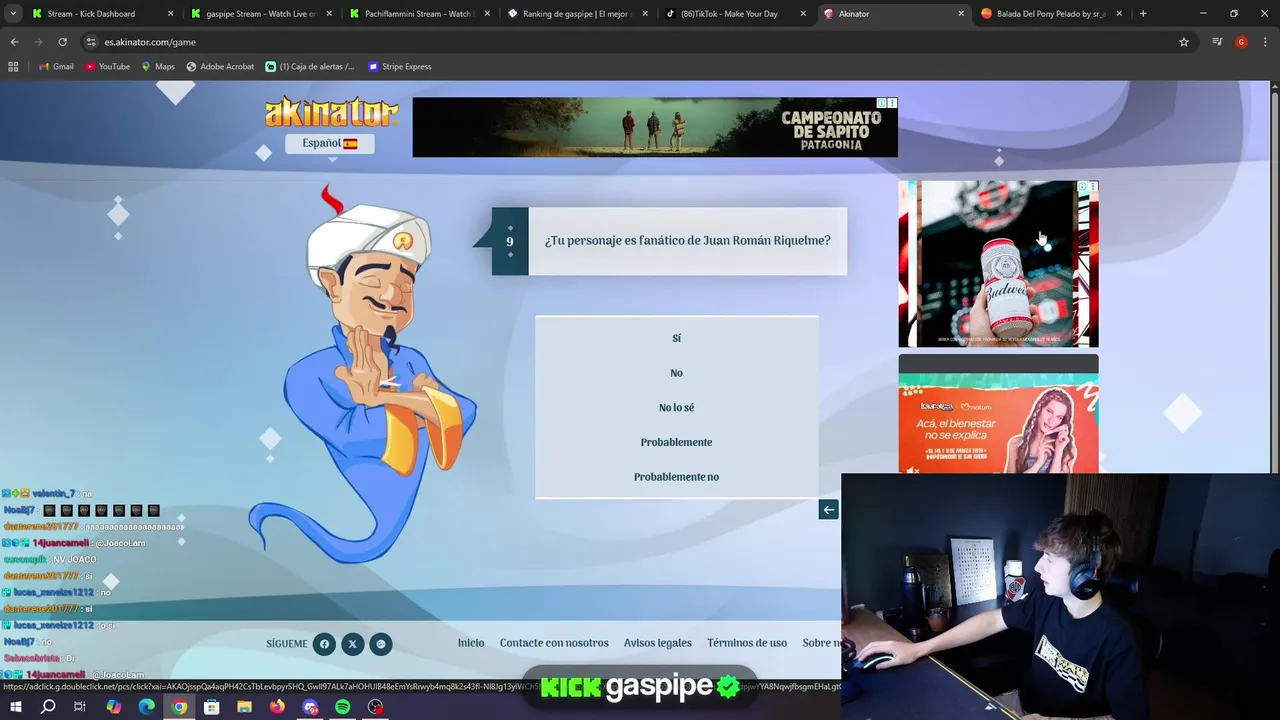Close the Balada Del Pony Pelado tab

pos(1119,14)
